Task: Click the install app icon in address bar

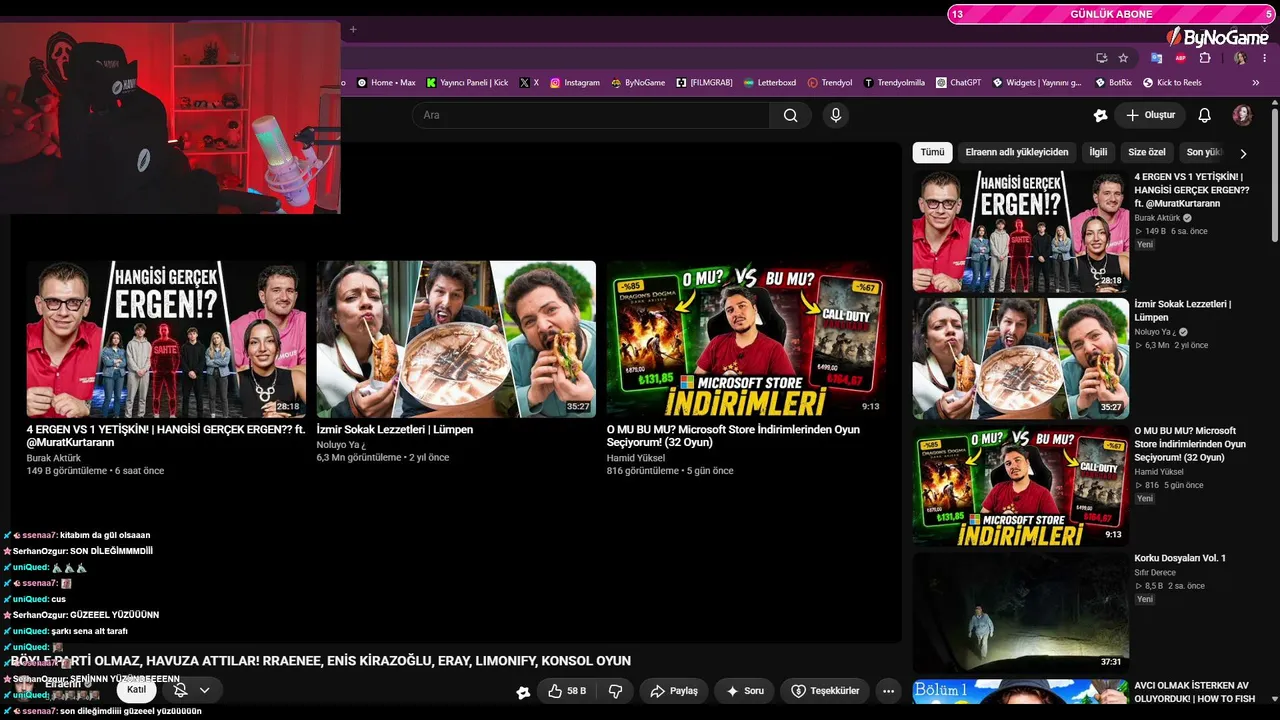Action: point(1101,58)
